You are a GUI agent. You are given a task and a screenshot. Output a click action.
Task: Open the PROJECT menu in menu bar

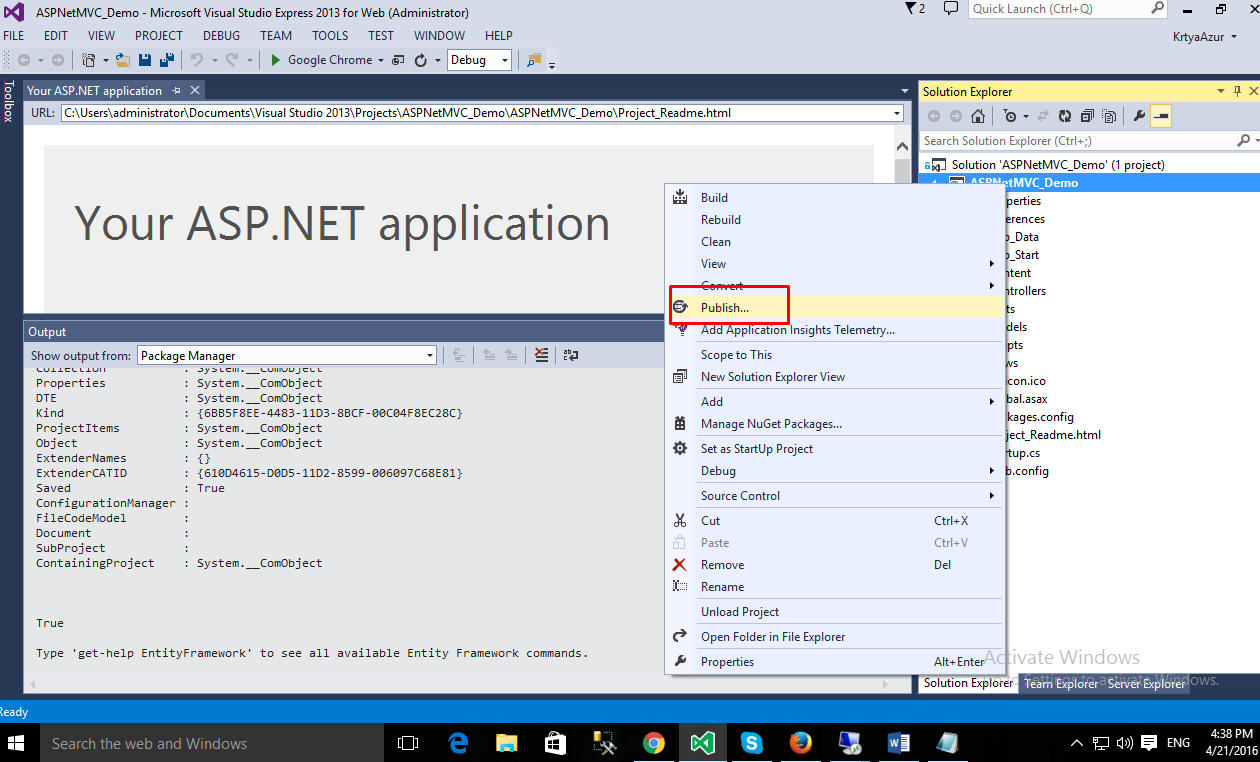click(x=159, y=35)
